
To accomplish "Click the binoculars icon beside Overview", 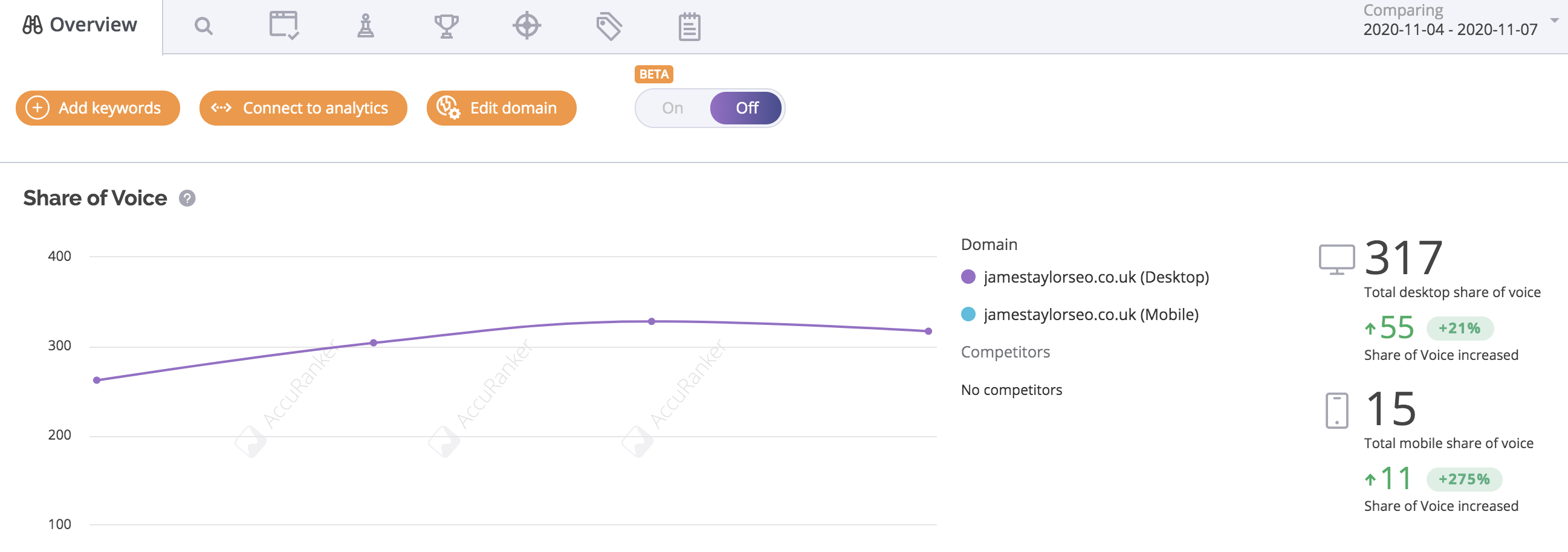I will click(x=32, y=25).
